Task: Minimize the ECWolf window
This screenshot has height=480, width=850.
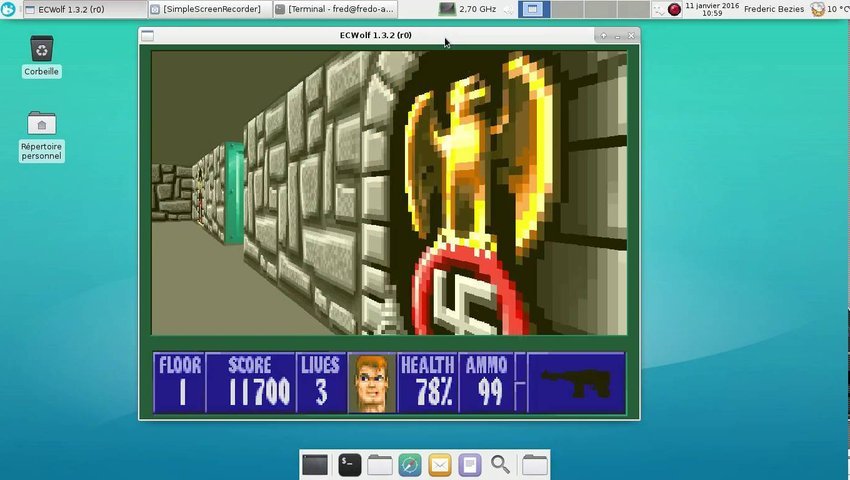Action: (x=617, y=36)
